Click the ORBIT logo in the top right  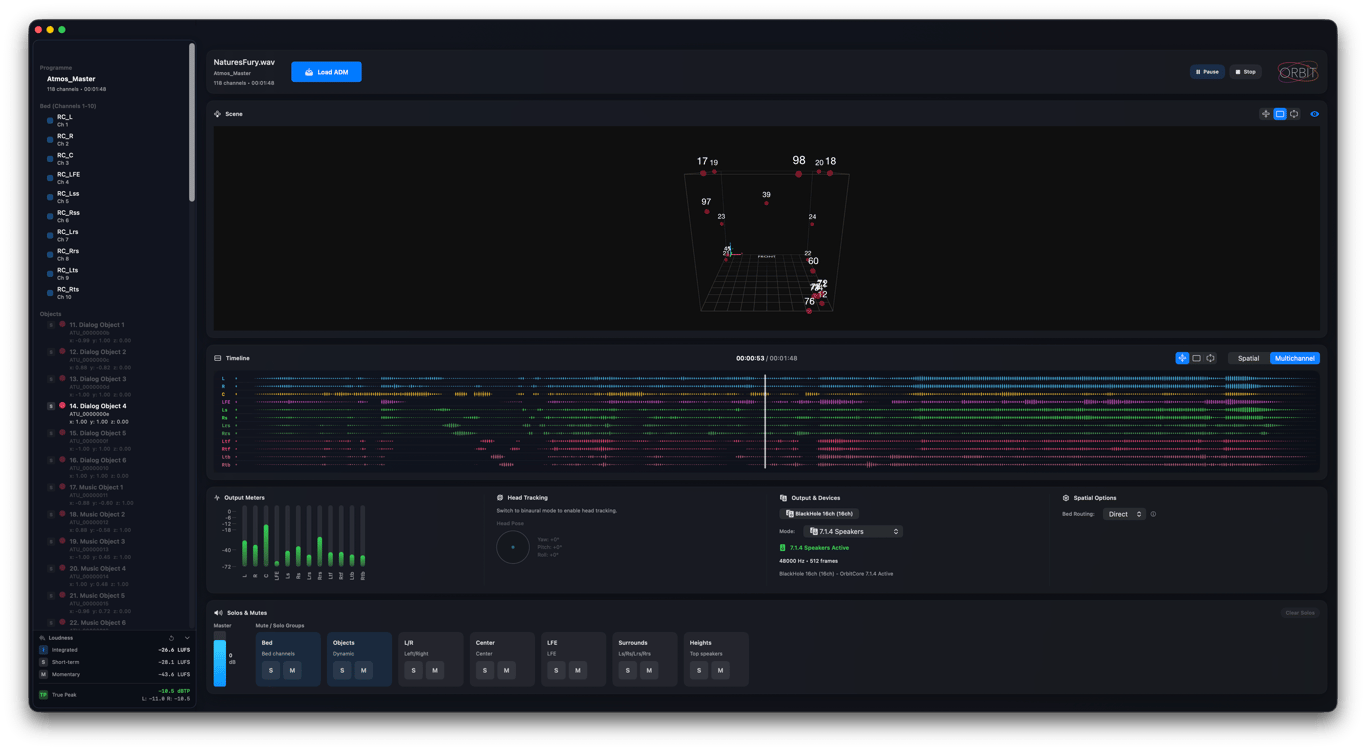point(1297,71)
